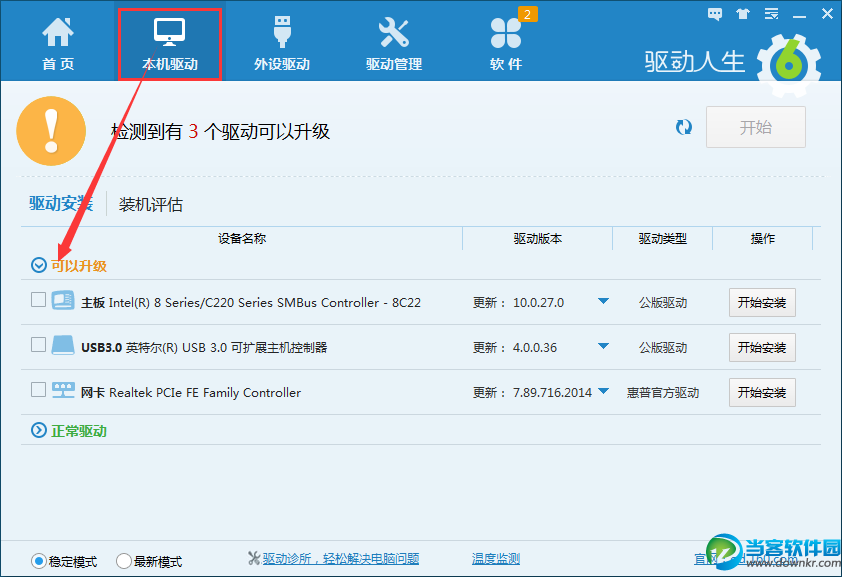Image resolution: width=842 pixels, height=577 pixels.
Task: Click the Realtek PCIe FE Family Controller text
Action: pos(205,393)
